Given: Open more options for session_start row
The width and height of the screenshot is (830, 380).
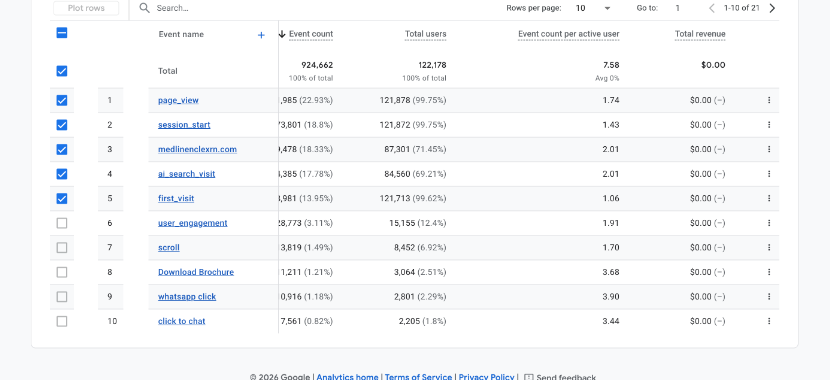Looking at the screenshot, I should coord(769,125).
